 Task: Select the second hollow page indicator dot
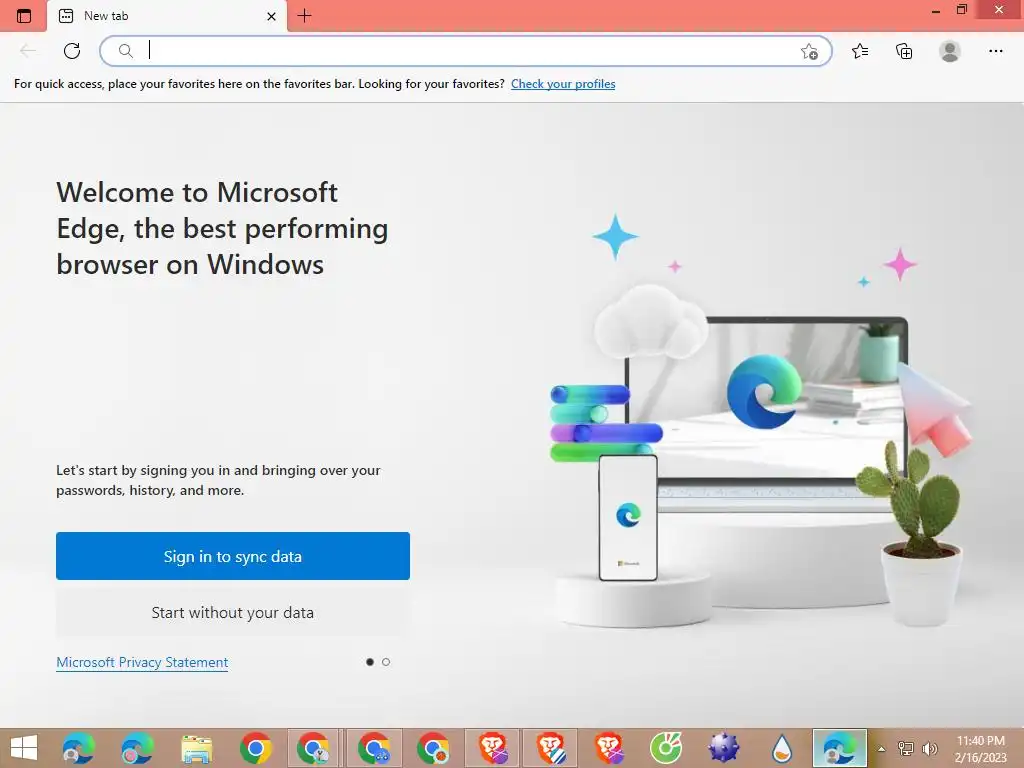386,662
